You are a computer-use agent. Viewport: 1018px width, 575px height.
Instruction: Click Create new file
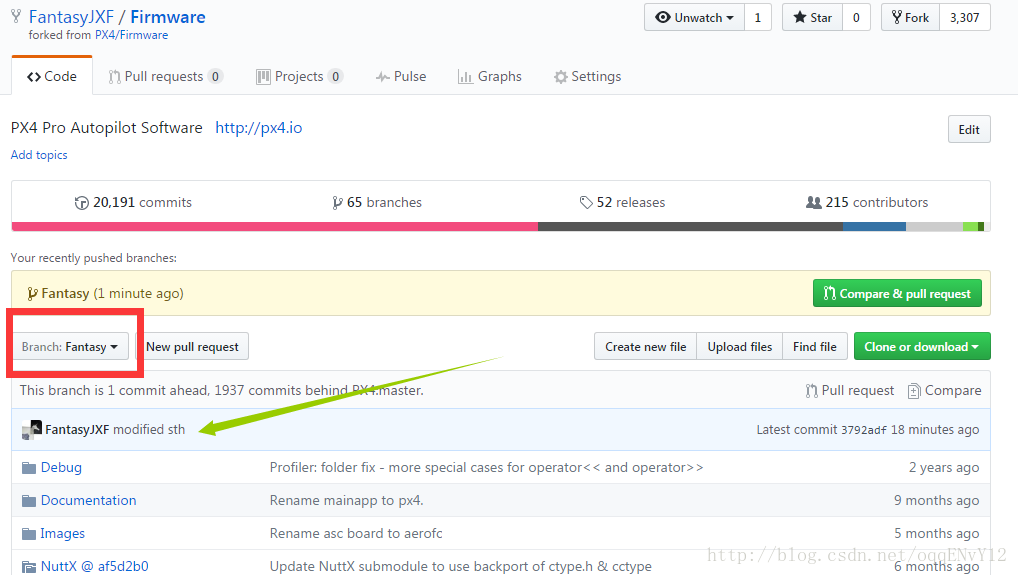tap(645, 347)
